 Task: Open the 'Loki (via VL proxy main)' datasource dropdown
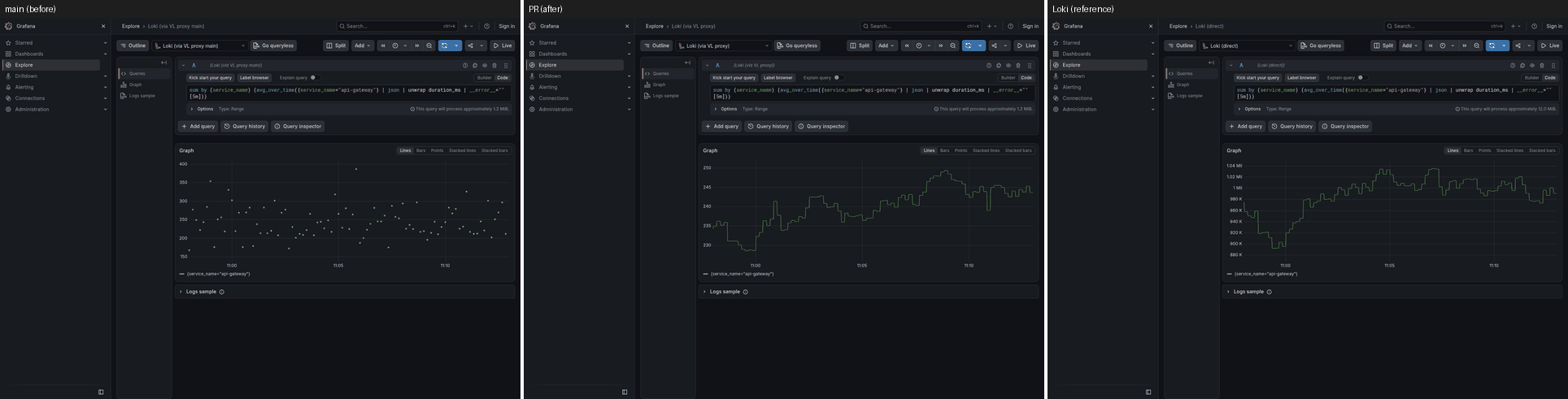tap(199, 46)
